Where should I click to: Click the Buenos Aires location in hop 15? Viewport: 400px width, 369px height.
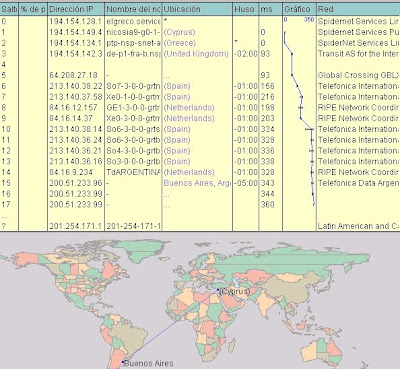(x=197, y=183)
